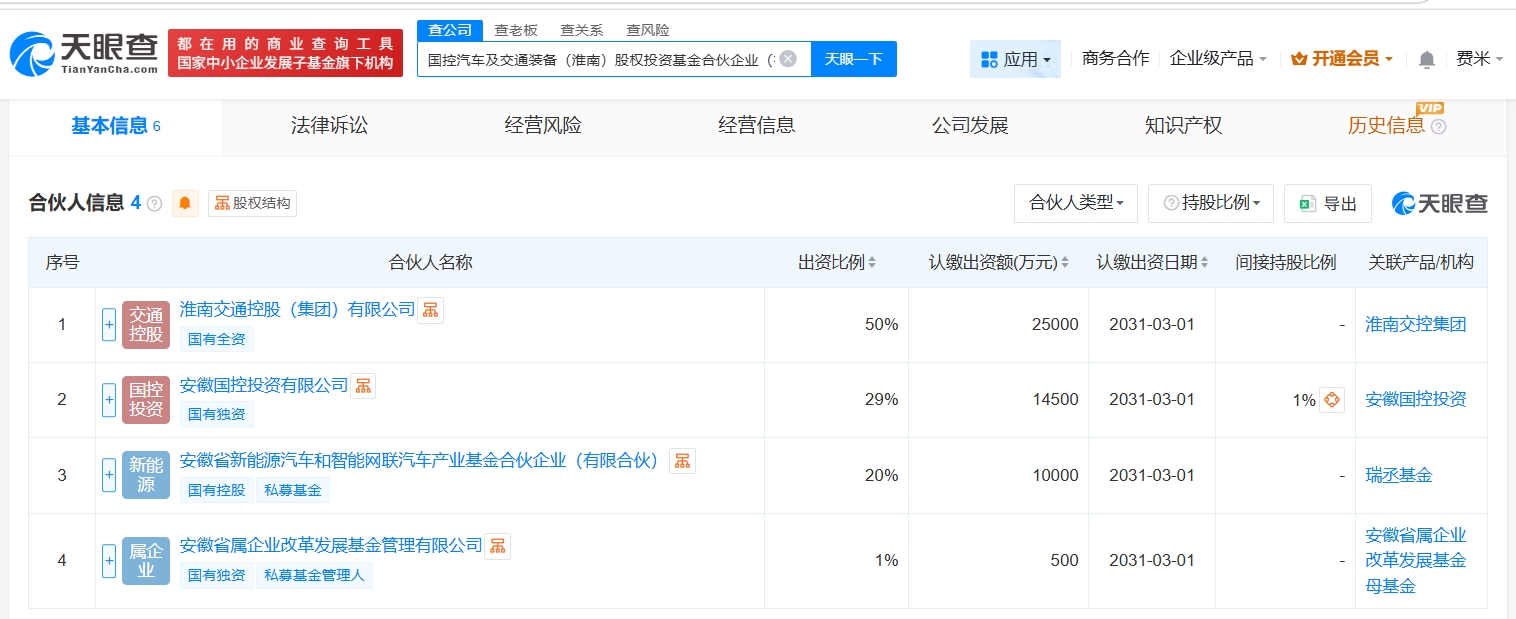Image resolution: width=1516 pixels, height=619 pixels.
Task: Click indirect shareholding path icon next to 1%
Action: tap(1331, 400)
